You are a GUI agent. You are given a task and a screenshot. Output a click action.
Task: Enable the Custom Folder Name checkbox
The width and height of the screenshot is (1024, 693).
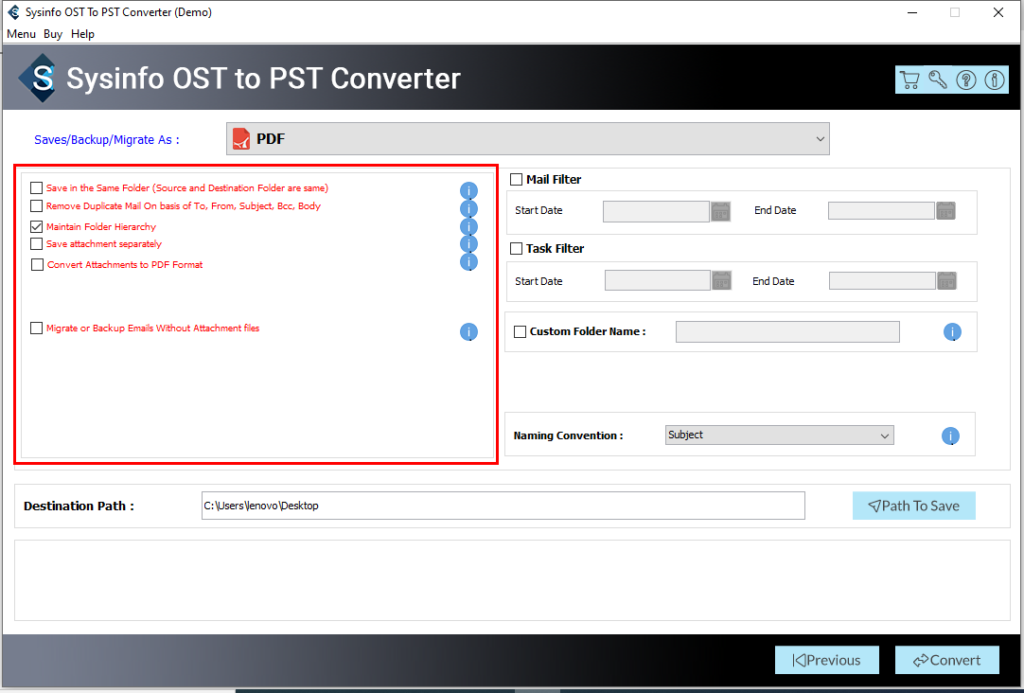tap(520, 332)
